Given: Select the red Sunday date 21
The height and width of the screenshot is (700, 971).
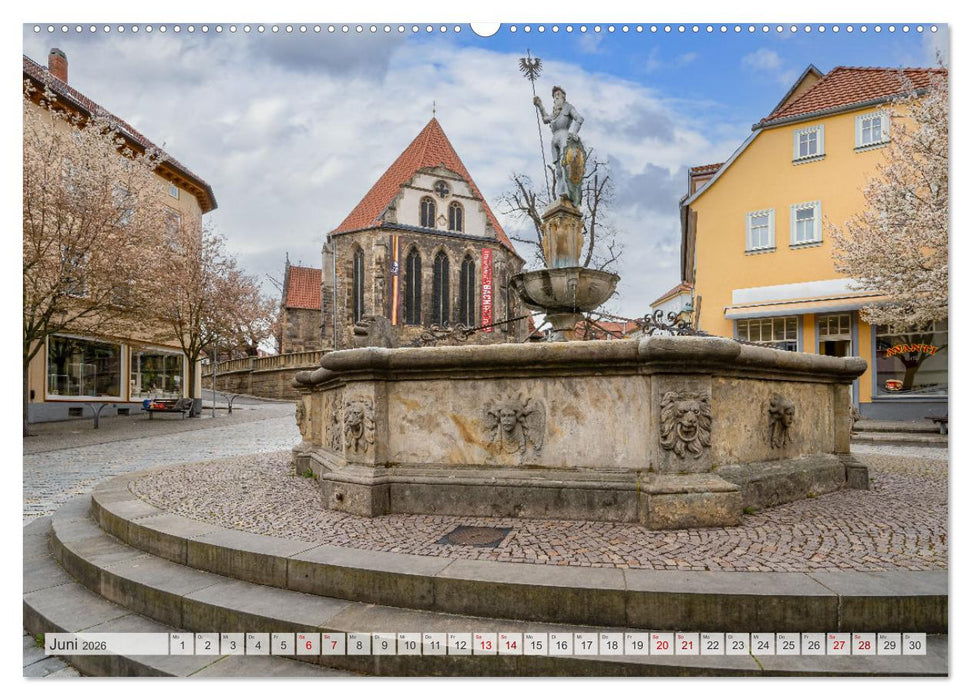Looking at the screenshot, I should point(687,645).
